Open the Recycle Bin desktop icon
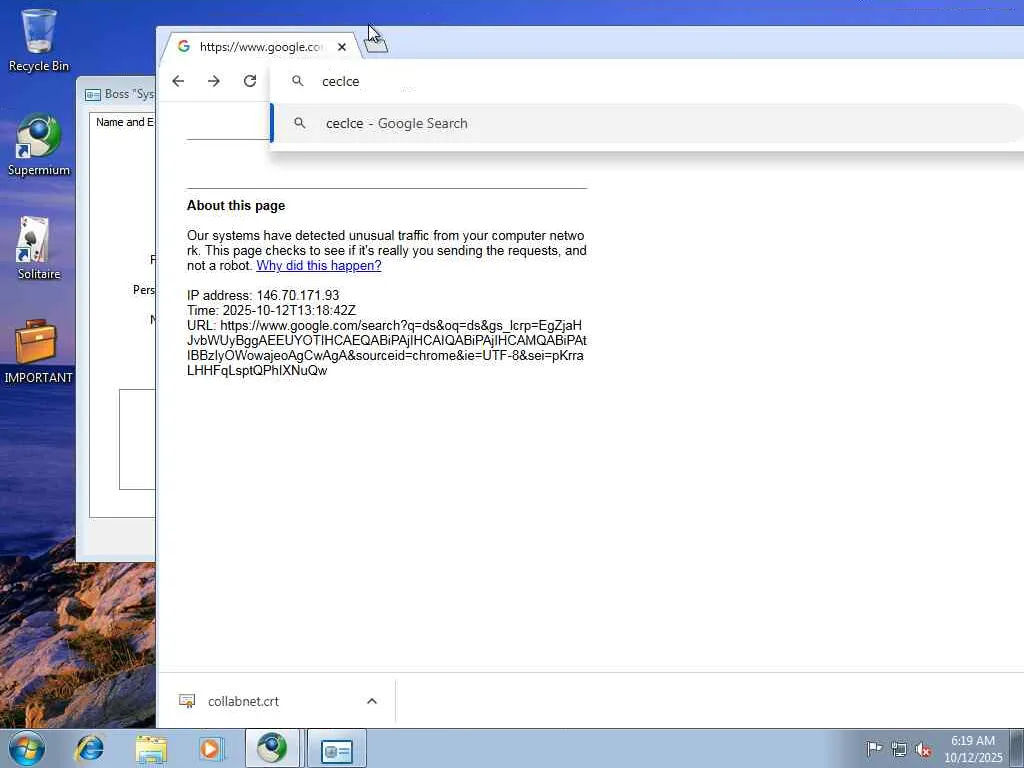Viewport: 1024px width, 768px height. [39, 40]
